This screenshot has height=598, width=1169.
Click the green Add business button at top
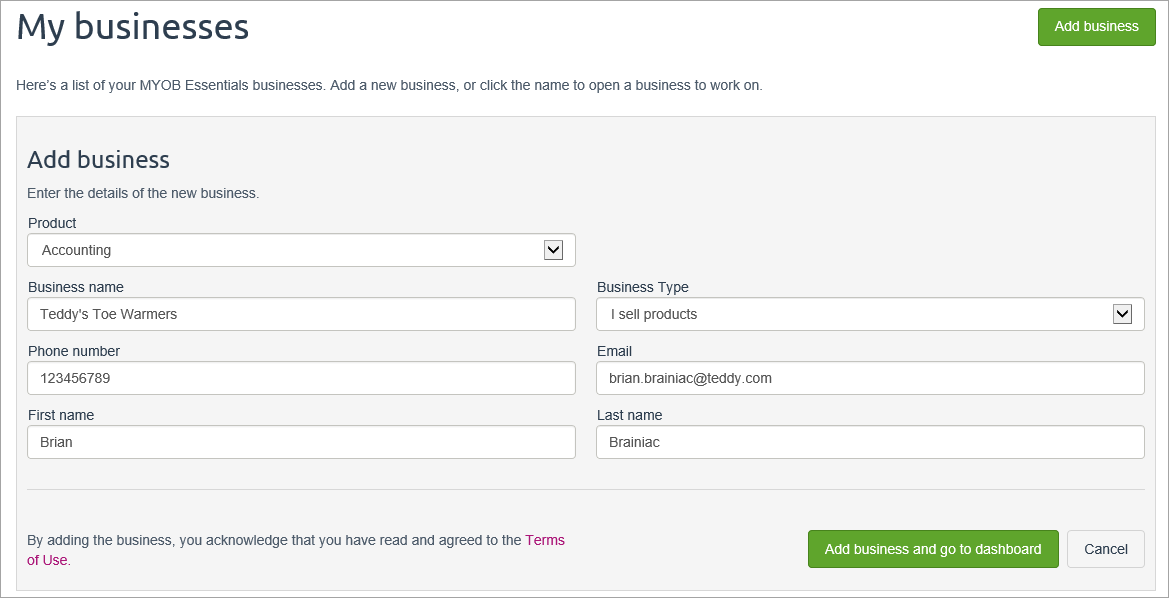coord(1096,27)
